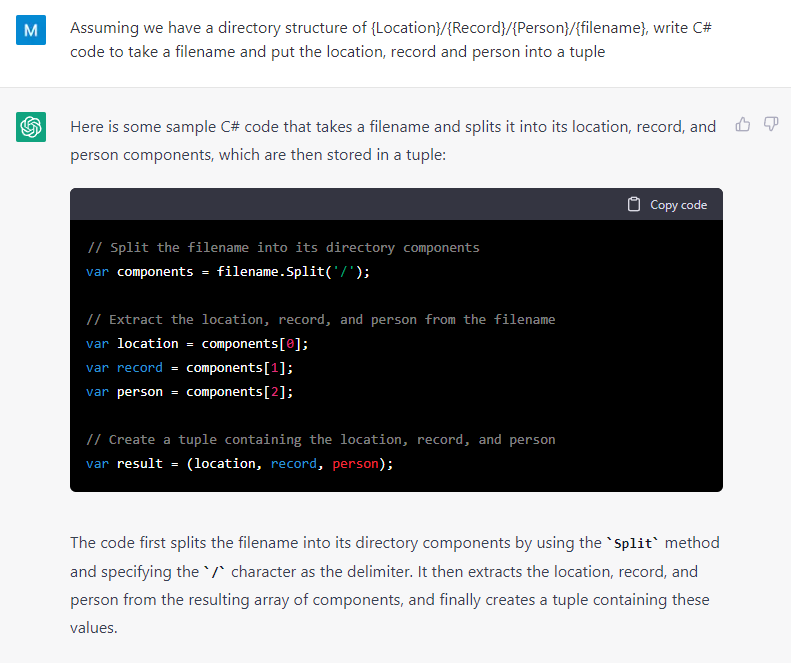Click the thumbs up feedback icon
Image resolution: width=791 pixels, height=663 pixels.
[742, 125]
